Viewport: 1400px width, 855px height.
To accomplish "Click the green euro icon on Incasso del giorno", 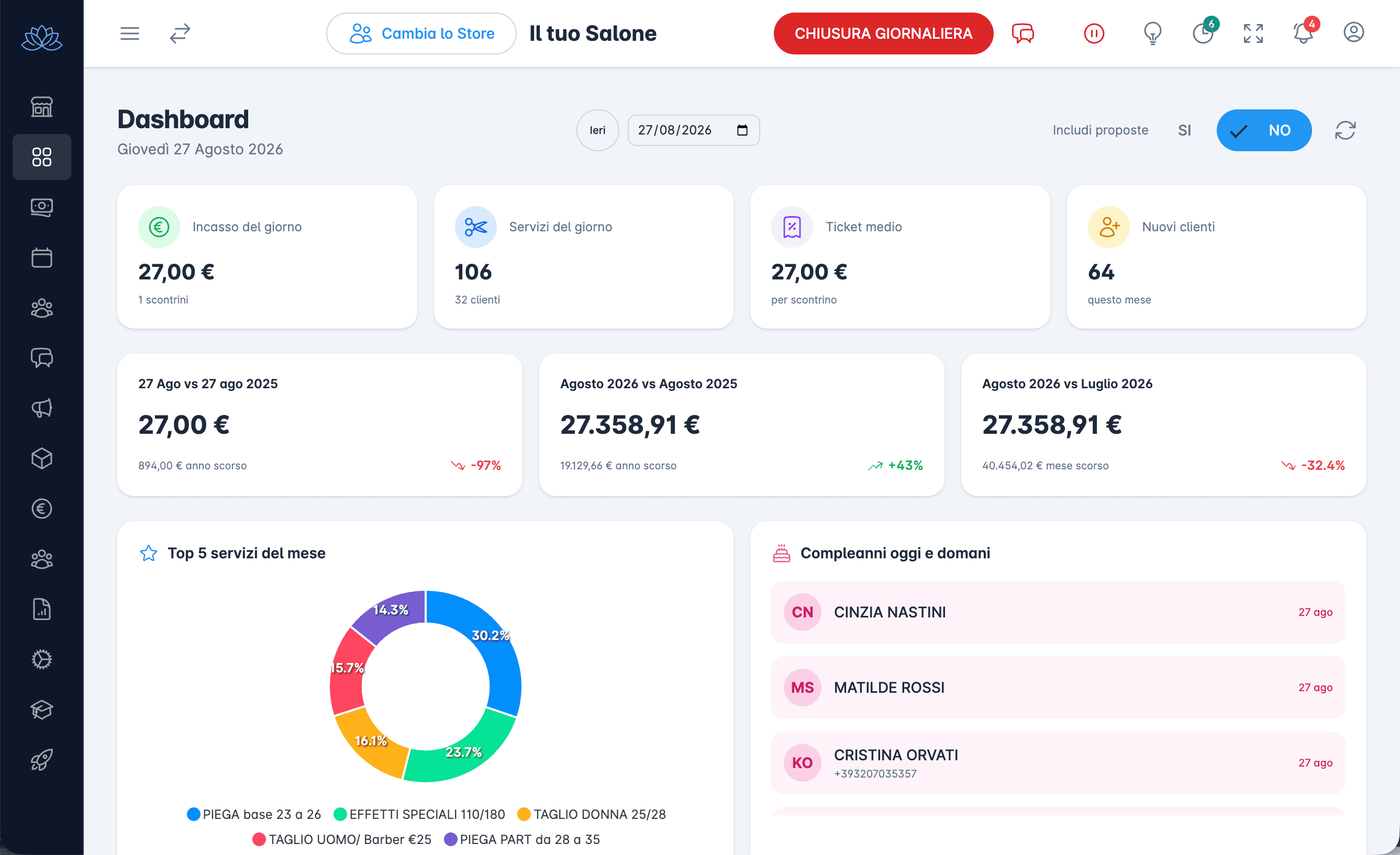I will (159, 227).
